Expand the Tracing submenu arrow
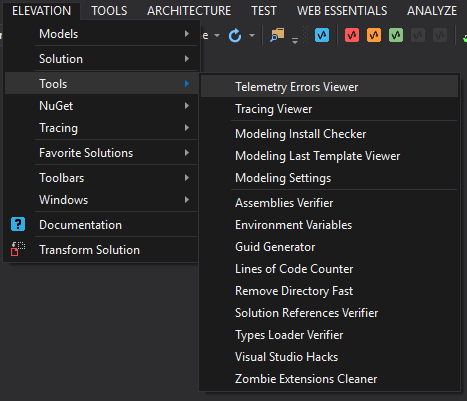 [x=187, y=128]
